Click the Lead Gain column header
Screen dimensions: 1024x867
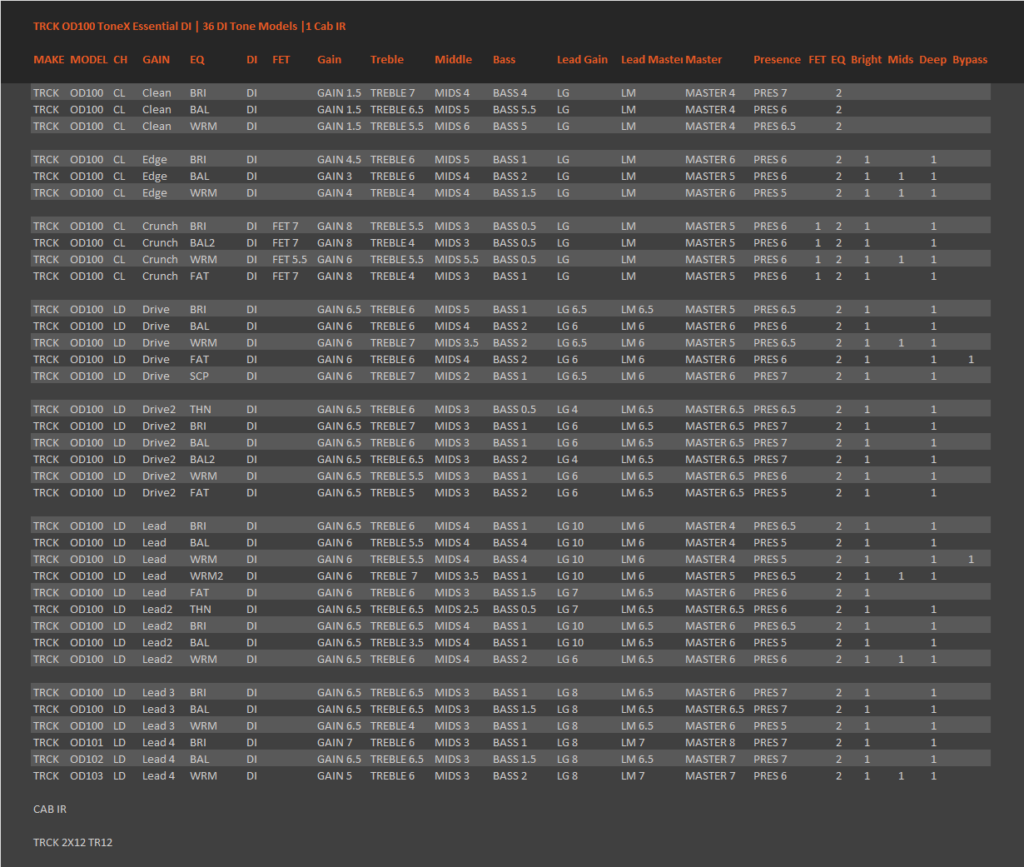(x=582, y=59)
